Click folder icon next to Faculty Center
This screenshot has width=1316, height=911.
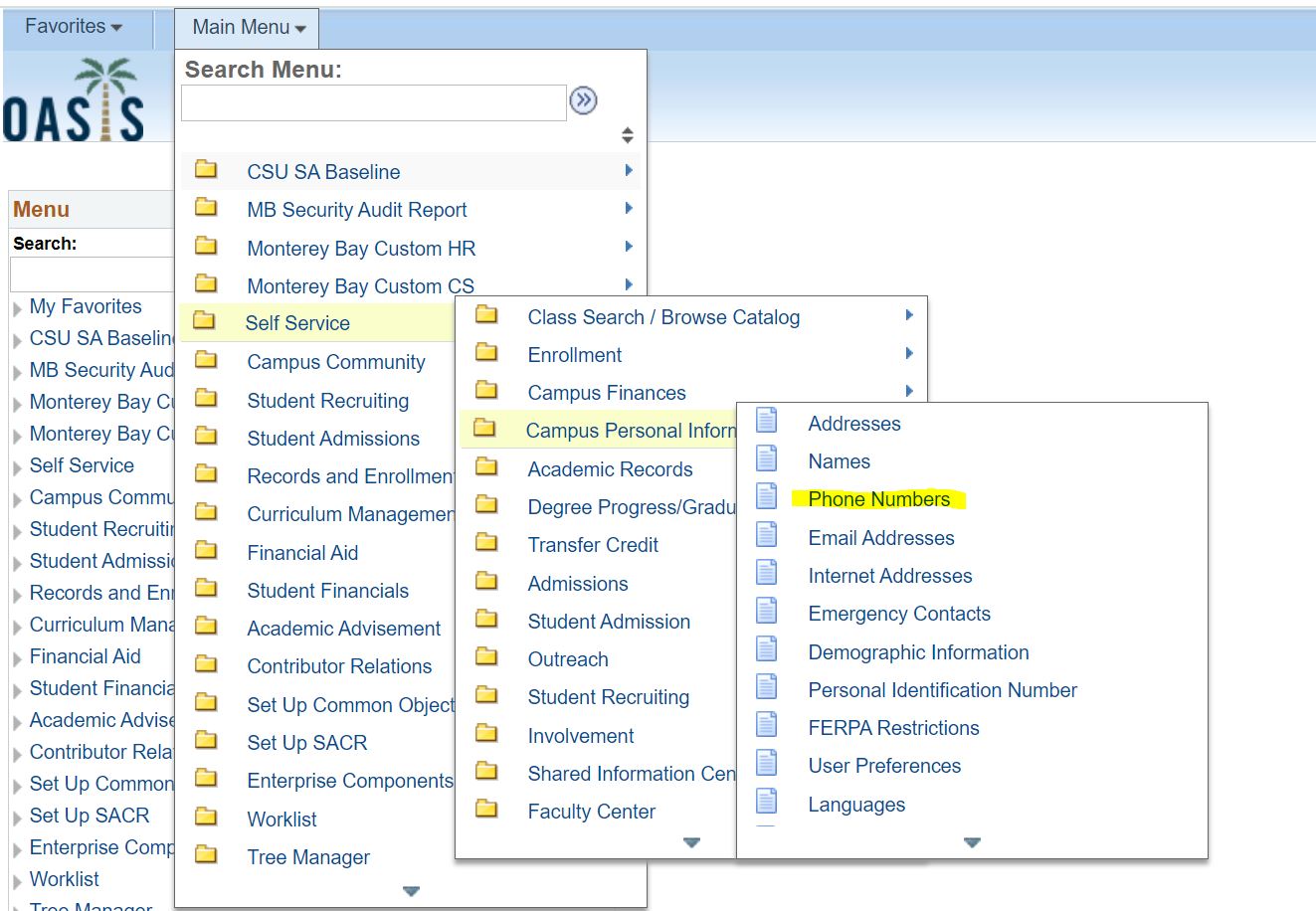(486, 811)
